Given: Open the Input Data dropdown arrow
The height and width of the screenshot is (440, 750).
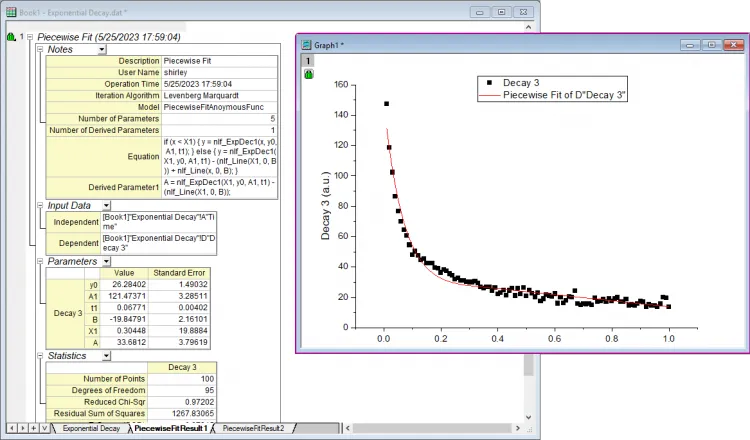Looking at the screenshot, I should point(105,205).
